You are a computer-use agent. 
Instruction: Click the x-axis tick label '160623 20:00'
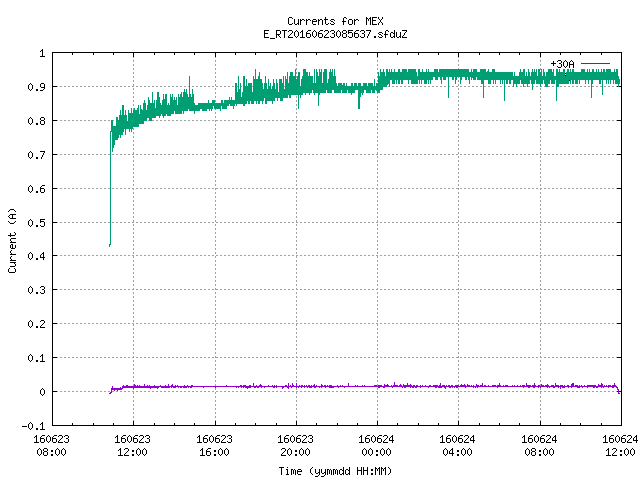296,446
